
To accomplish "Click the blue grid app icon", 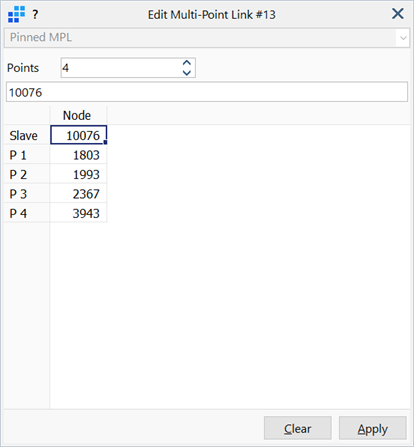I will 16,15.
